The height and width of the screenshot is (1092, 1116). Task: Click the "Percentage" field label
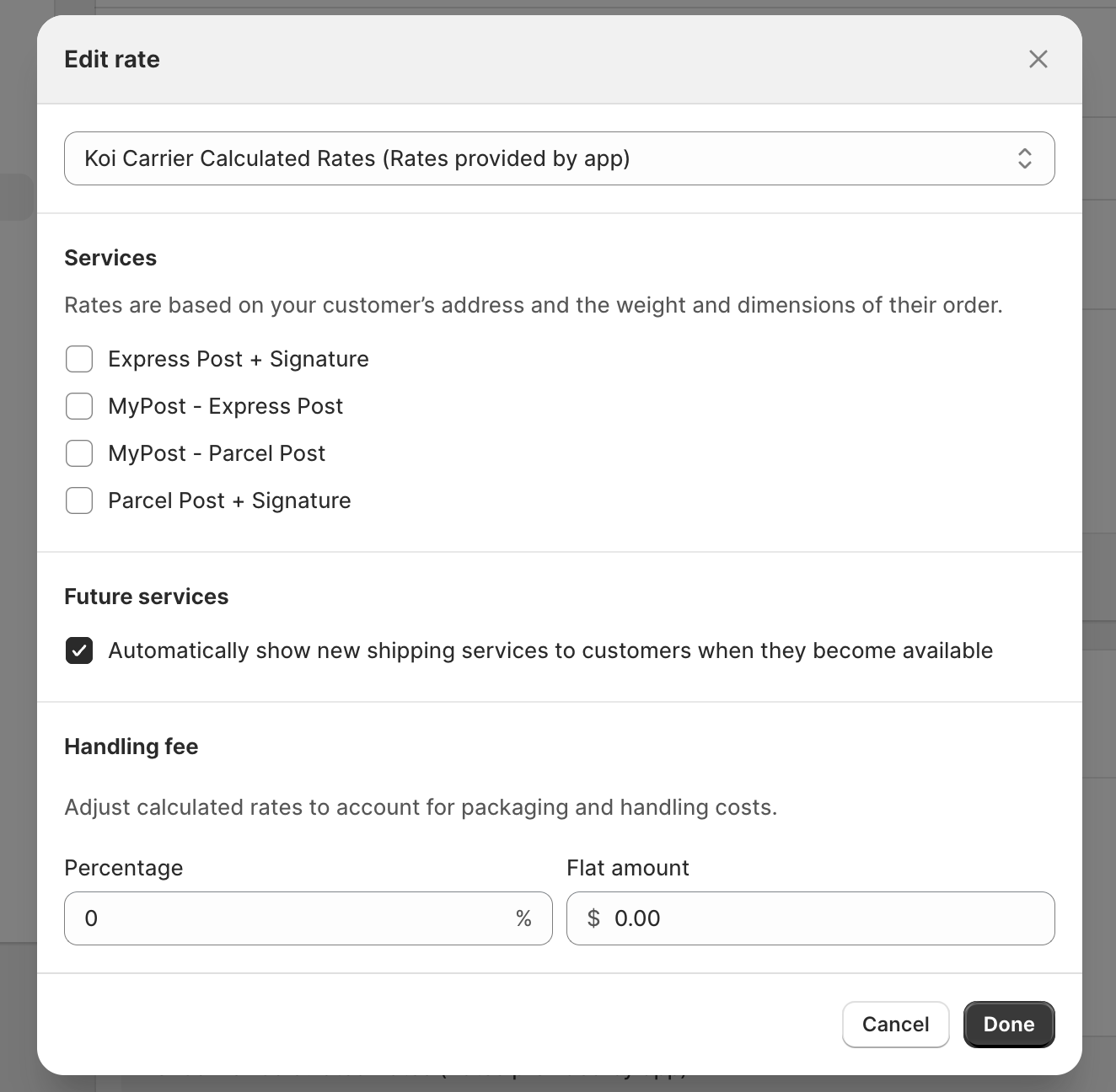(x=124, y=868)
